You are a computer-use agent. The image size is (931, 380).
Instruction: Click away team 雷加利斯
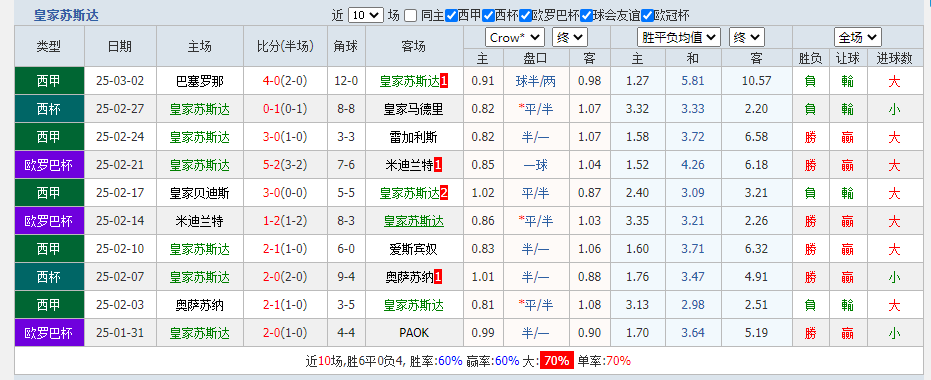pyautogui.click(x=413, y=137)
